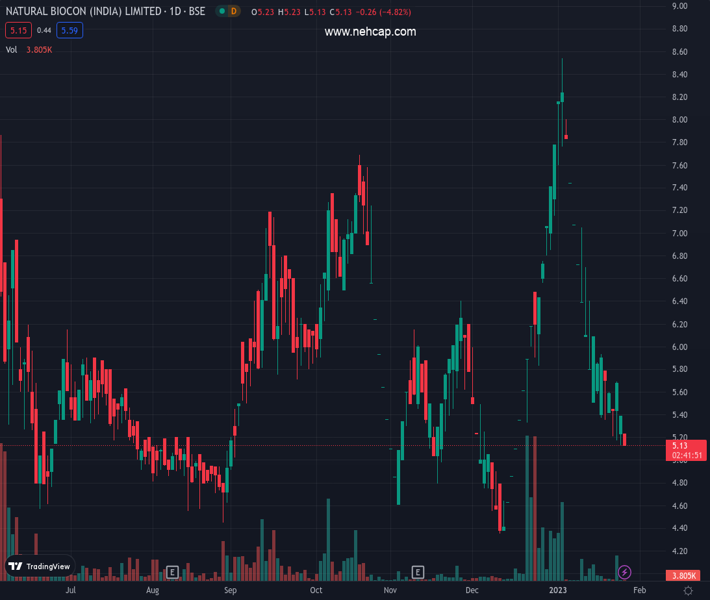Click the blue 5.59 buy price button

click(69, 31)
